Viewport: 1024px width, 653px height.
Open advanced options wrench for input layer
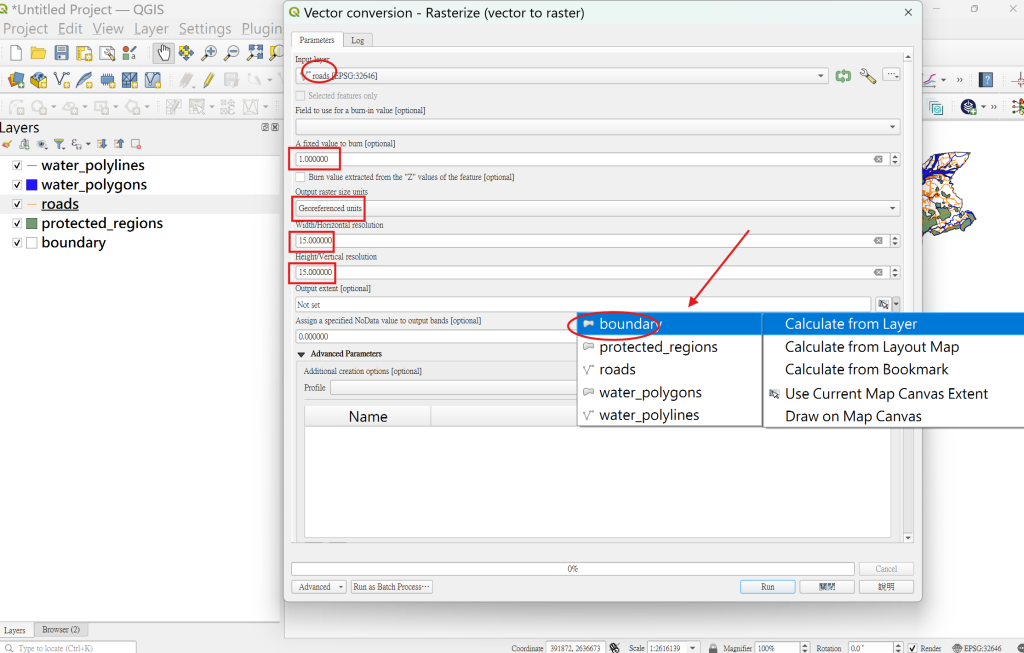point(867,76)
